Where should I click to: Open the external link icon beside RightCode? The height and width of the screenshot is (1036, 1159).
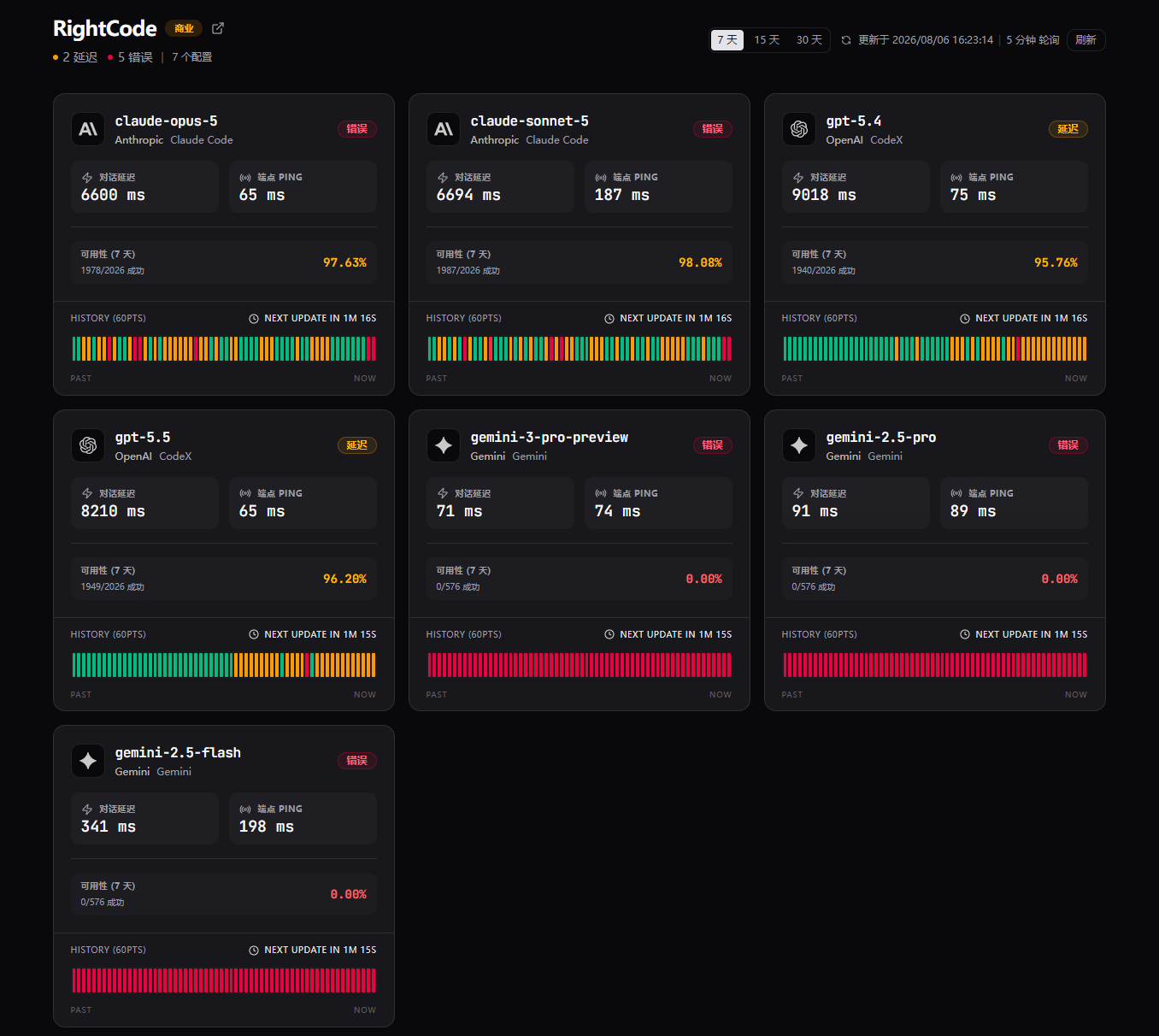(x=218, y=28)
